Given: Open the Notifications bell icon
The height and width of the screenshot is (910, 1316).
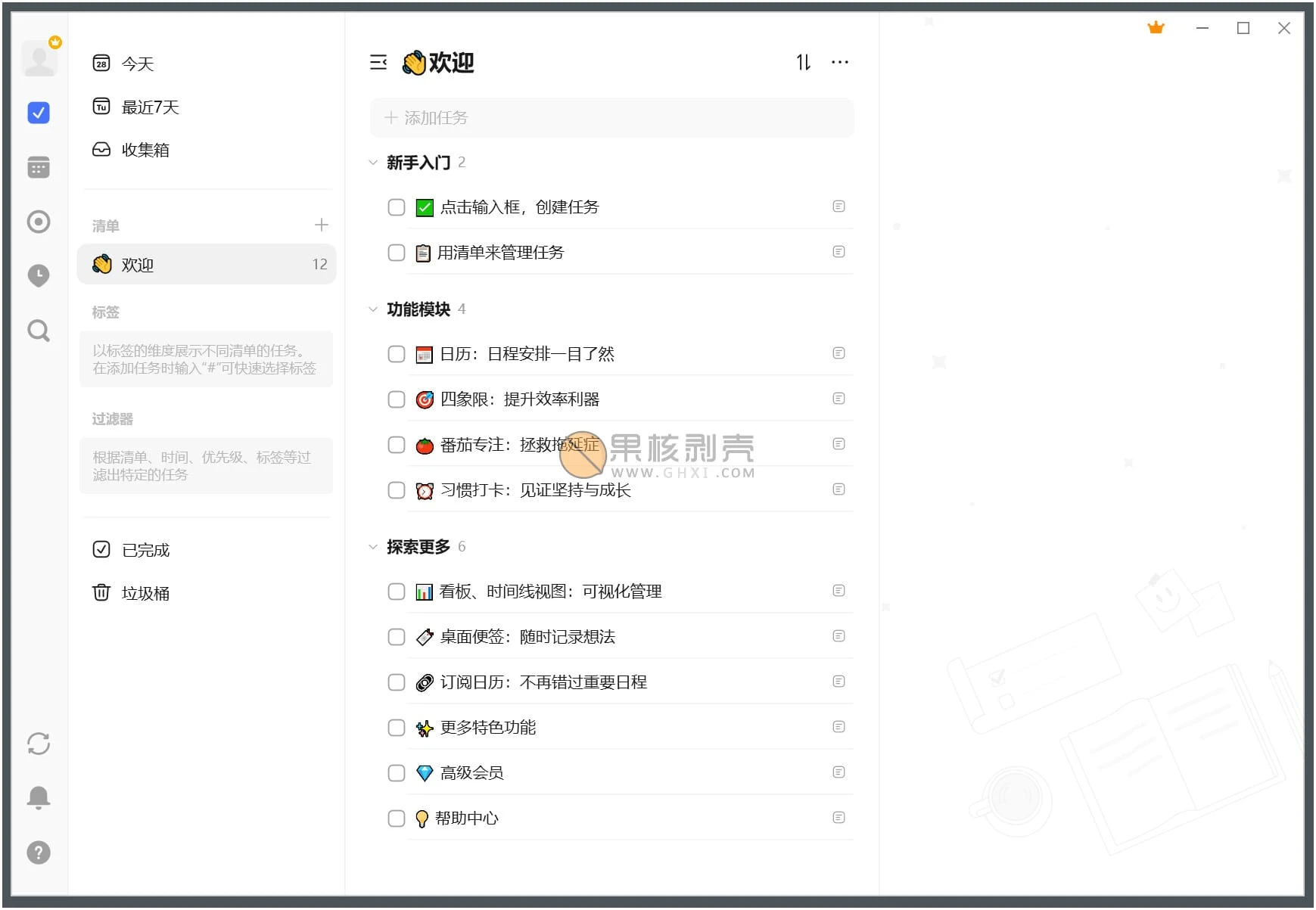Looking at the screenshot, I should point(39,797).
